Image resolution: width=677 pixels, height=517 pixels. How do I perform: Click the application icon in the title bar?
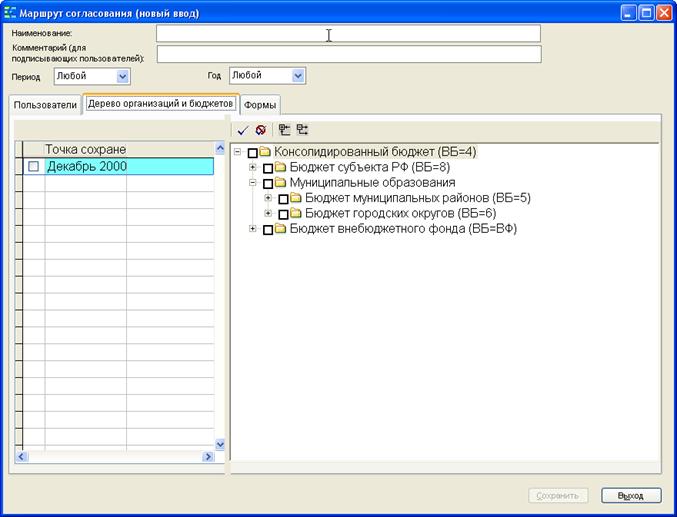point(9,13)
